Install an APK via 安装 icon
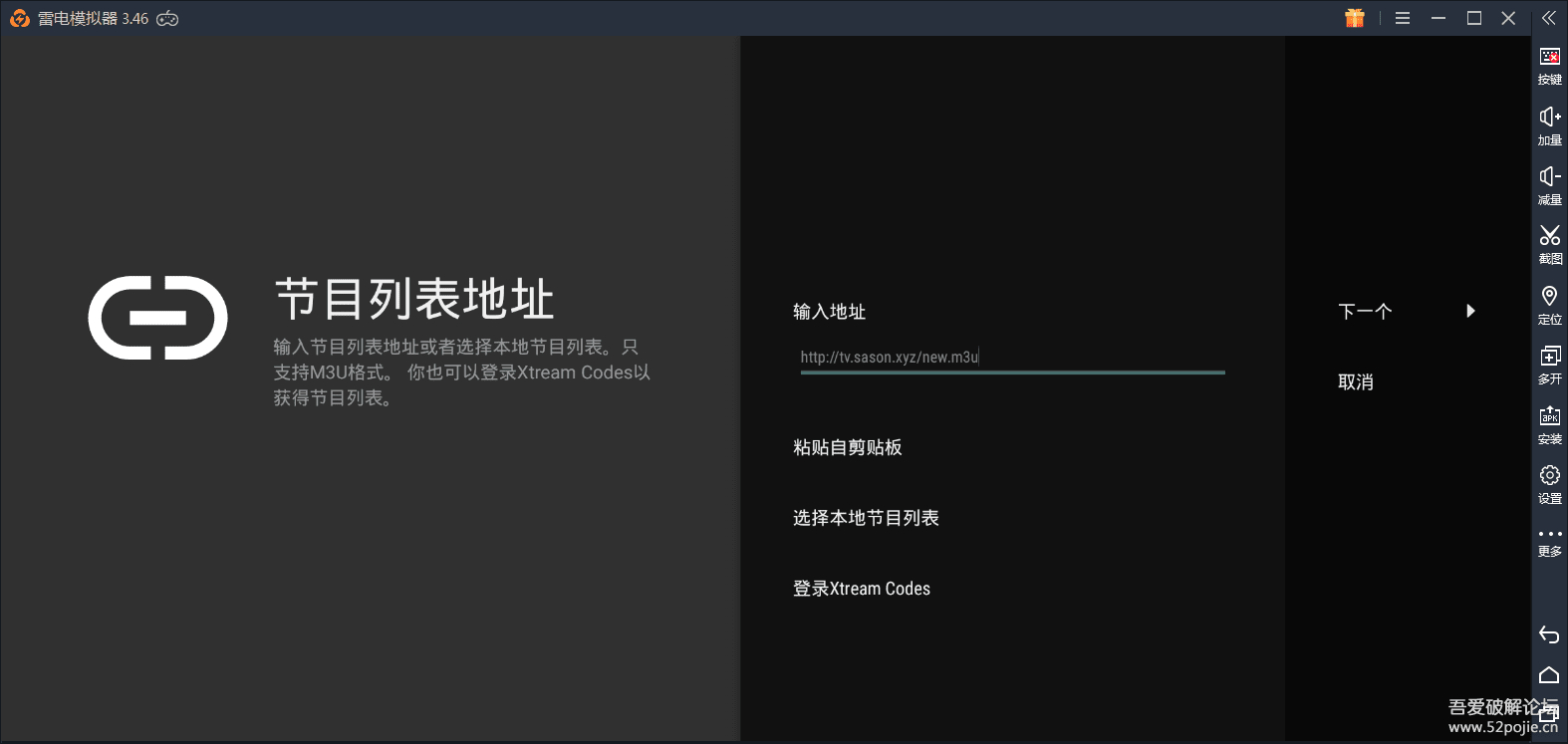Image resolution: width=1568 pixels, height=744 pixels. (1549, 424)
